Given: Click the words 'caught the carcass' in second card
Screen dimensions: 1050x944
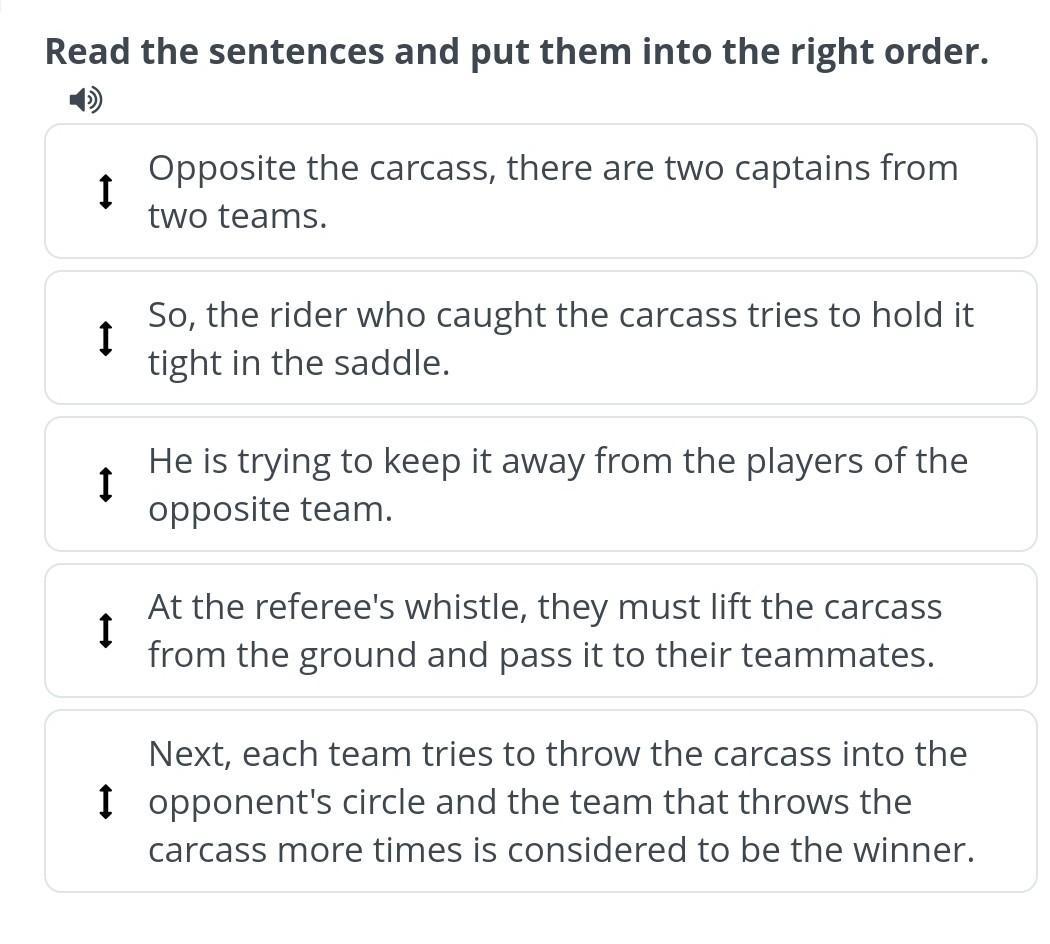Looking at the screenshot, I should [x=587, y=315].
